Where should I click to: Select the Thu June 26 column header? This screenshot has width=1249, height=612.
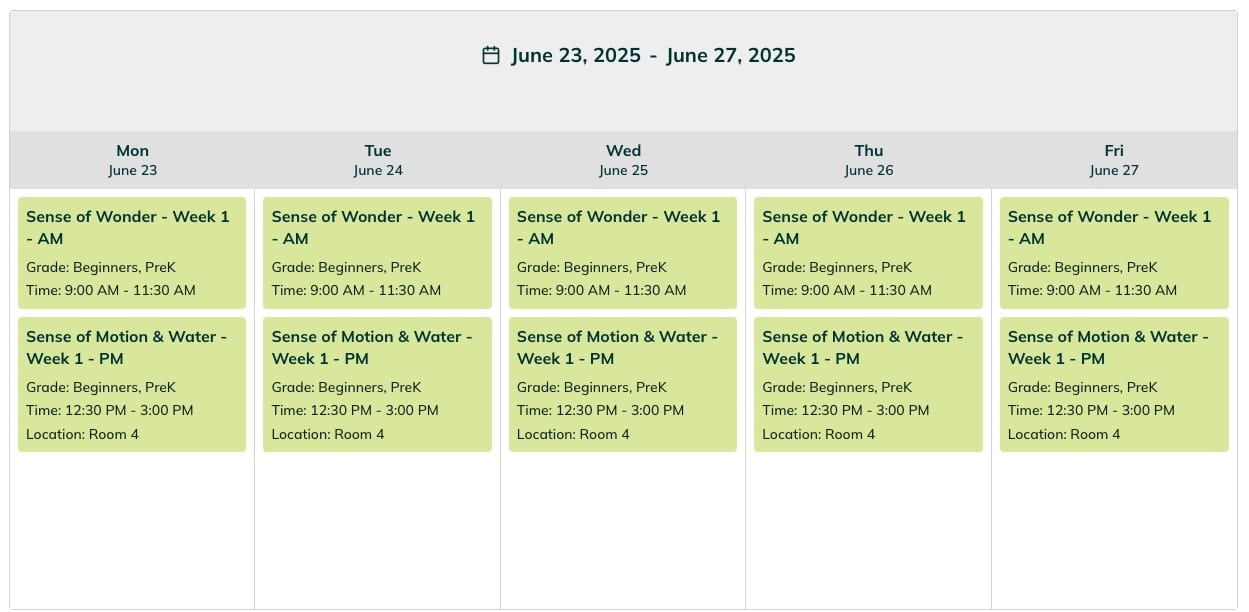[x=869, y=160]
